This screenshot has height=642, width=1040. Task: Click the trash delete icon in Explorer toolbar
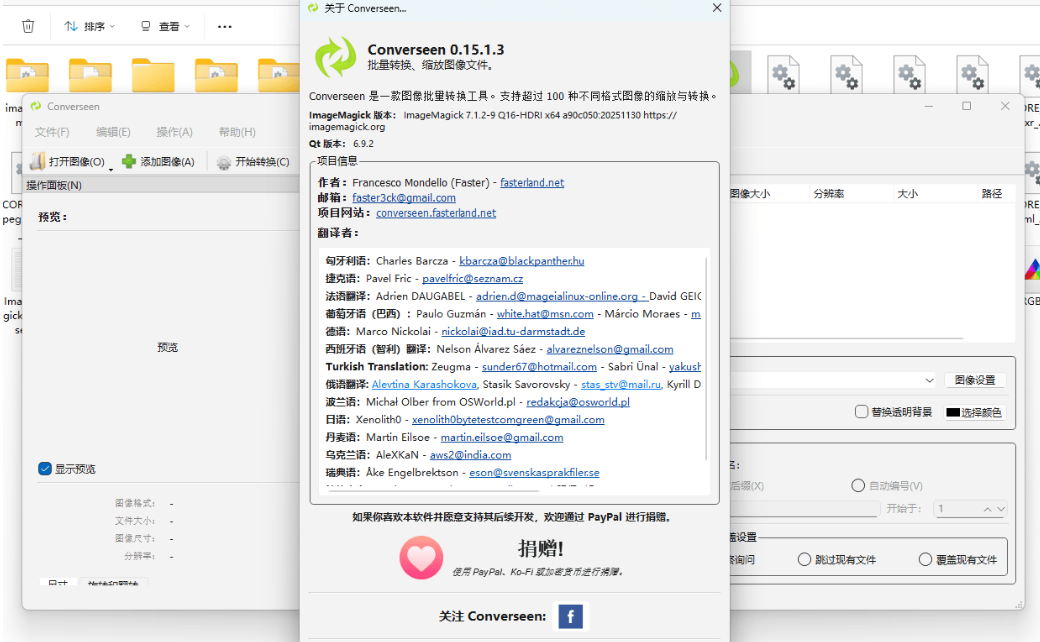28,26
